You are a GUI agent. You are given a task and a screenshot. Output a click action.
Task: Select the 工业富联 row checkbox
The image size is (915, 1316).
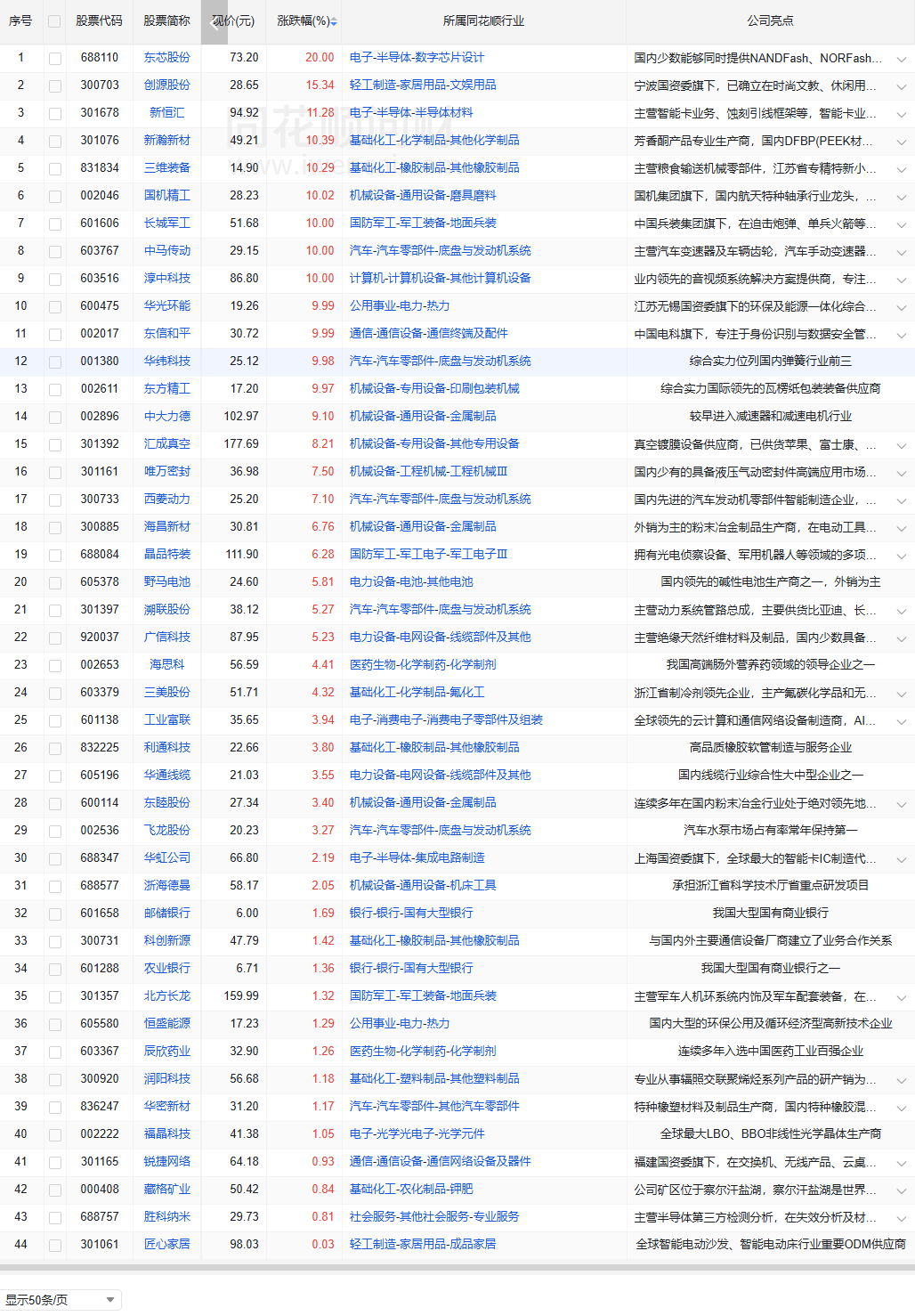(x=55, y=721)
